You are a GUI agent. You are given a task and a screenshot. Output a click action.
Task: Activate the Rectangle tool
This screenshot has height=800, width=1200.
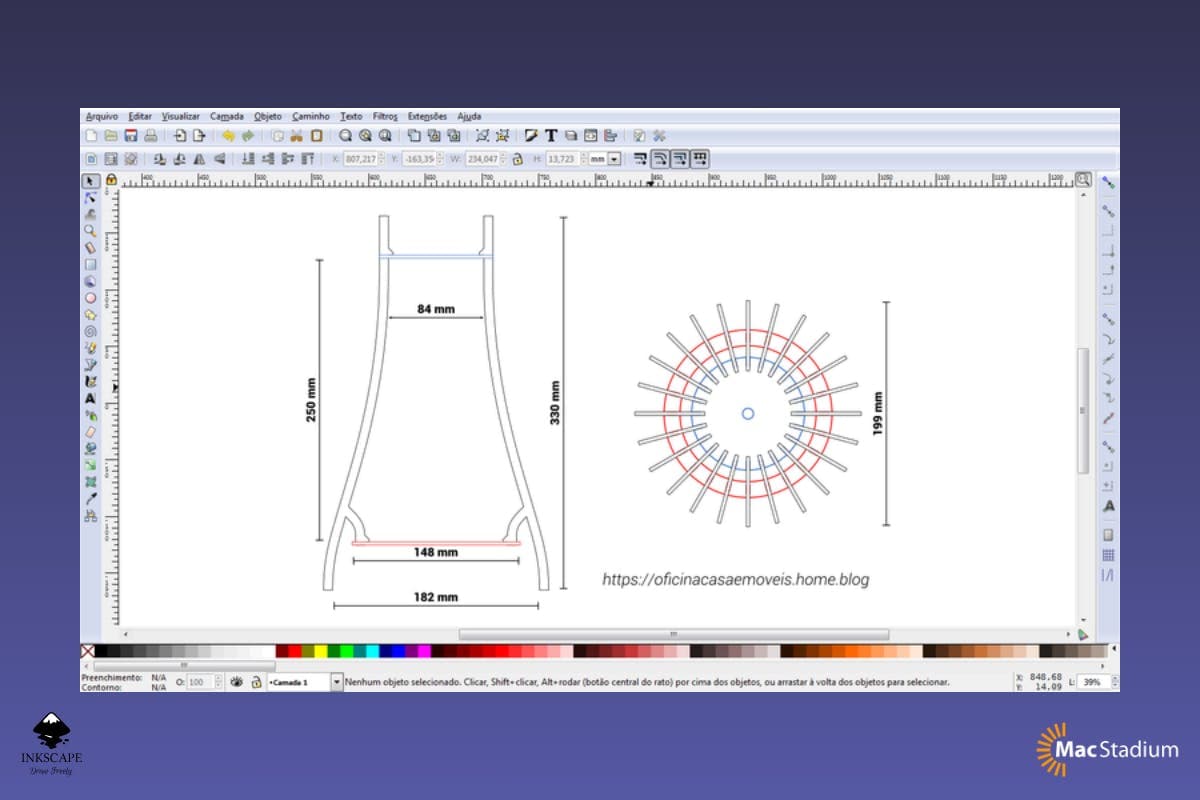90,266
